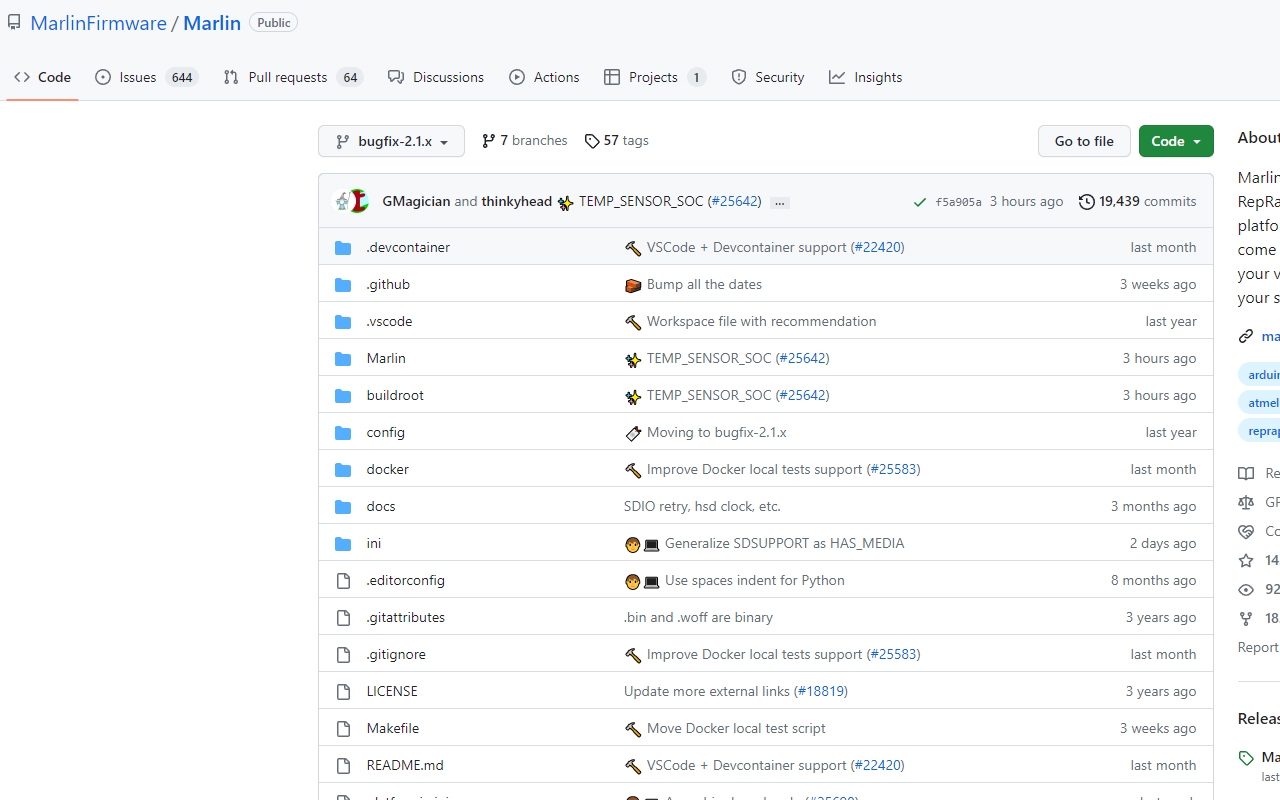
Task: Click the green commit status checkmark
Action: pyautogui.click(x=920, y=202)
